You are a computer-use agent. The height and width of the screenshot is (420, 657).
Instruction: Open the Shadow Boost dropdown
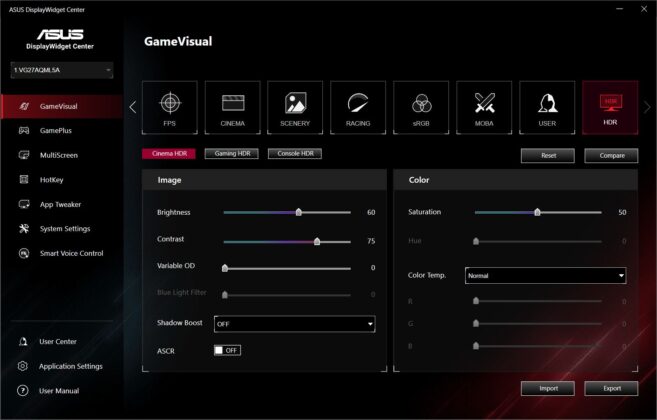[295, 324]
